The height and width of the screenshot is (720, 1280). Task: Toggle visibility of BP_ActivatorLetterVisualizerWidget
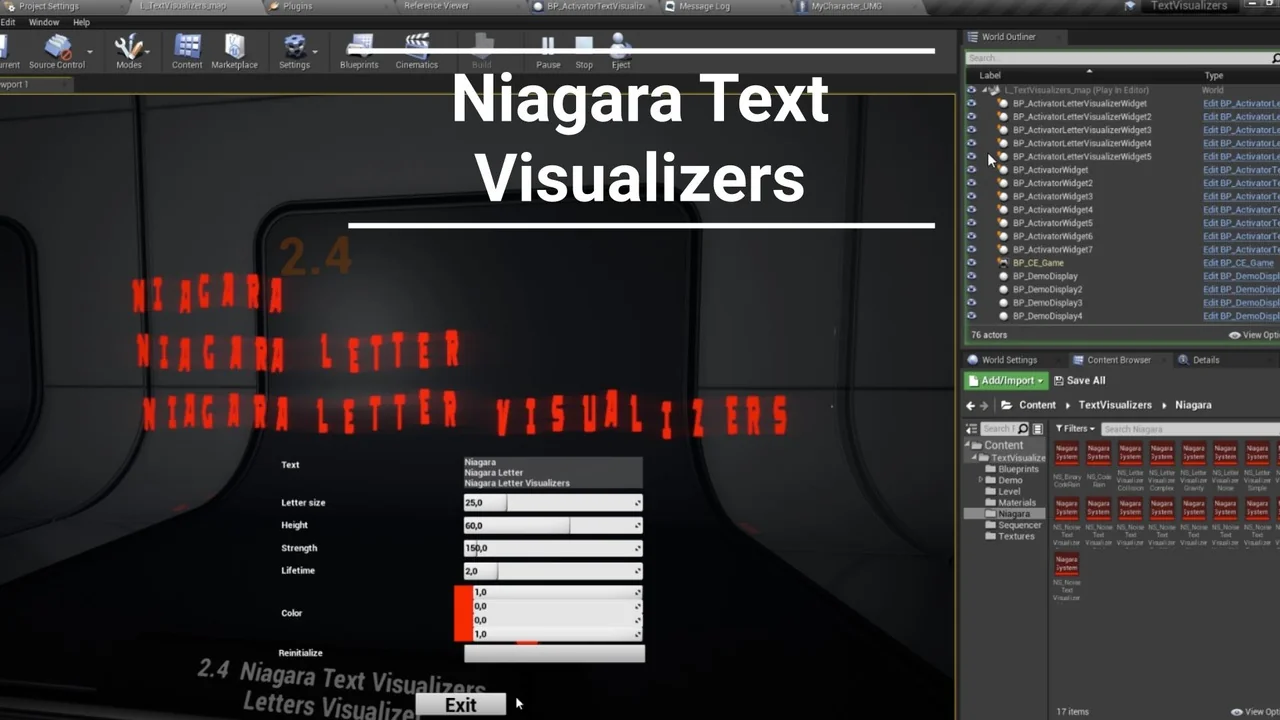click(x=971, y=104)
